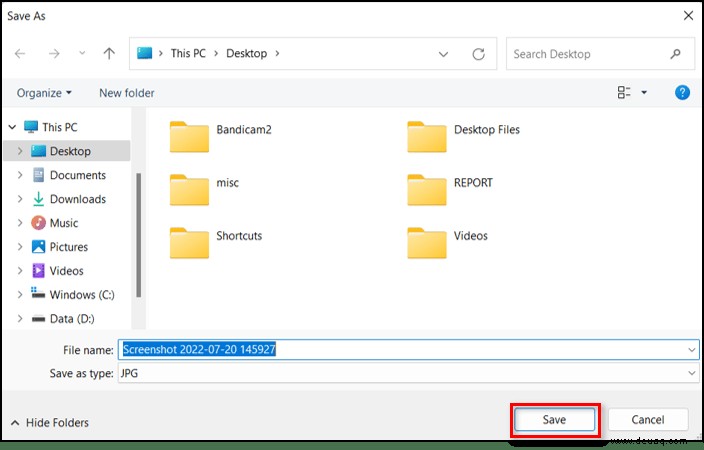
Task: Select Documents in navigation pane
Action: click(78, 175)
